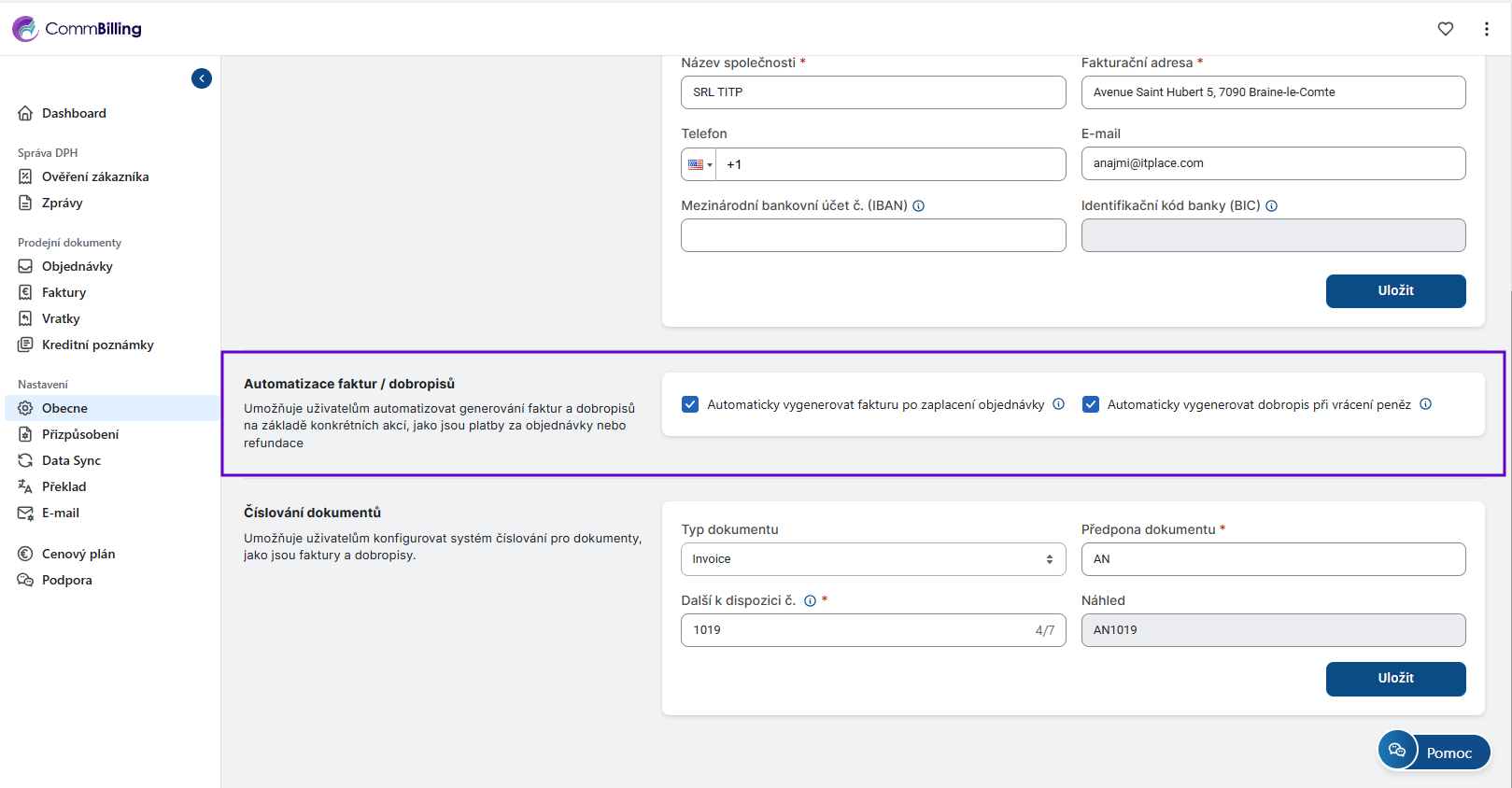Open Faktury in the sidebar
The image size is (1512, 788).
point(64,292)
